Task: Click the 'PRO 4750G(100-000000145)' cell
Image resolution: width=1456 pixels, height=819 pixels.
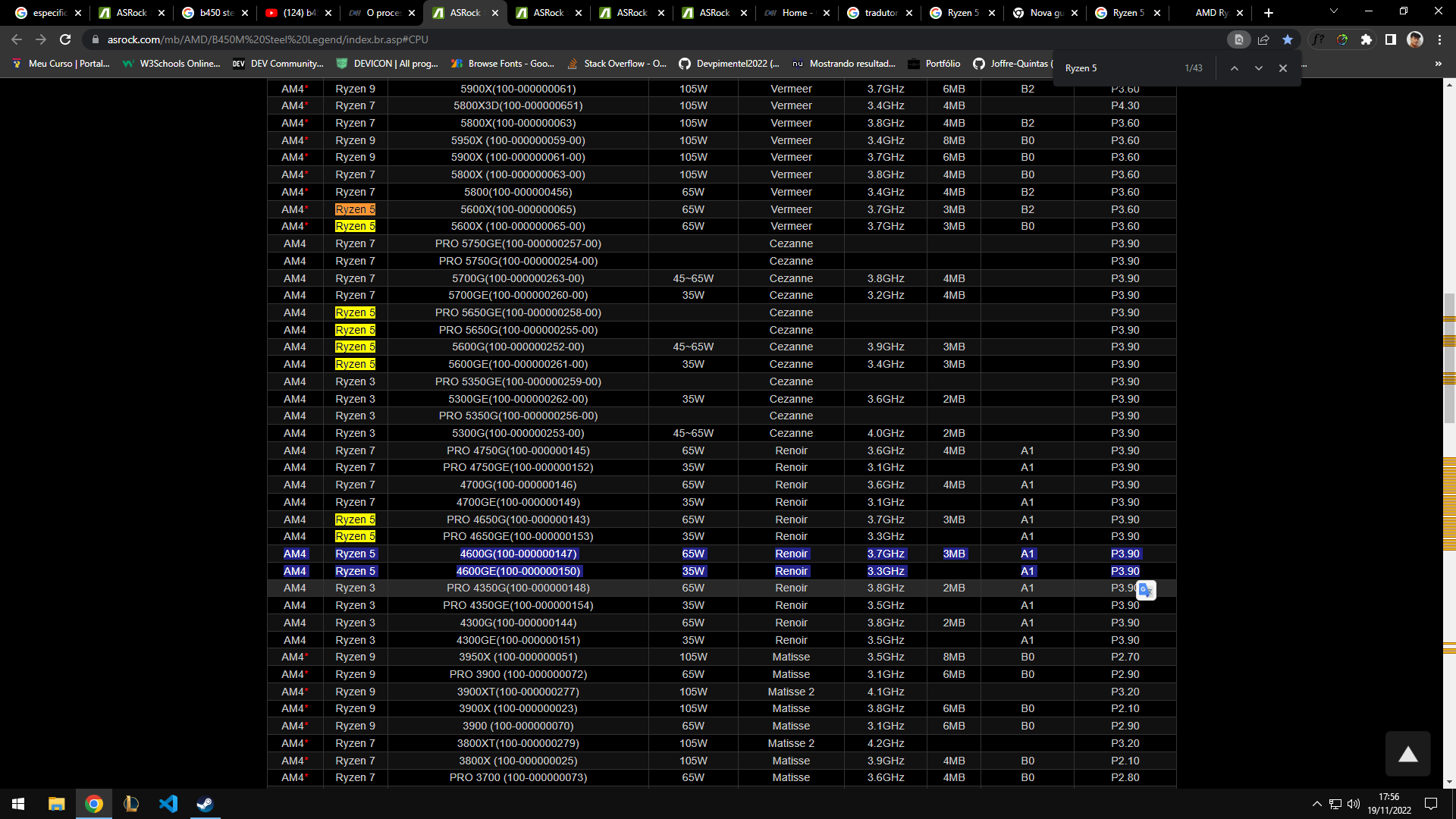Action: coord(518,450)
